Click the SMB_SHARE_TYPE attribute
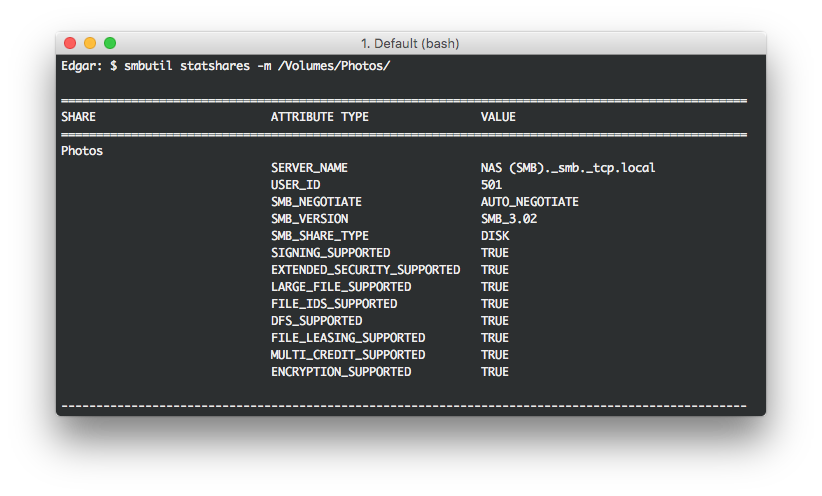 point(320,236)
